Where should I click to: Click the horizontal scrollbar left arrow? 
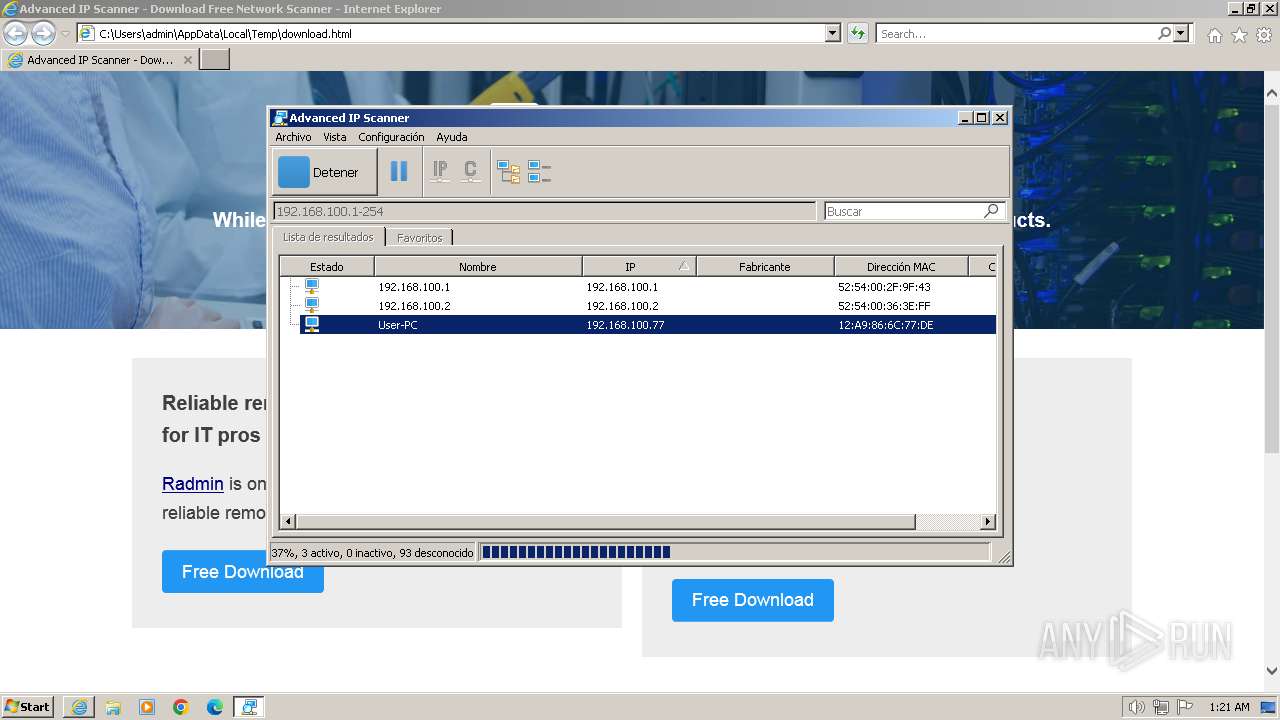click(x=288, y=522)
